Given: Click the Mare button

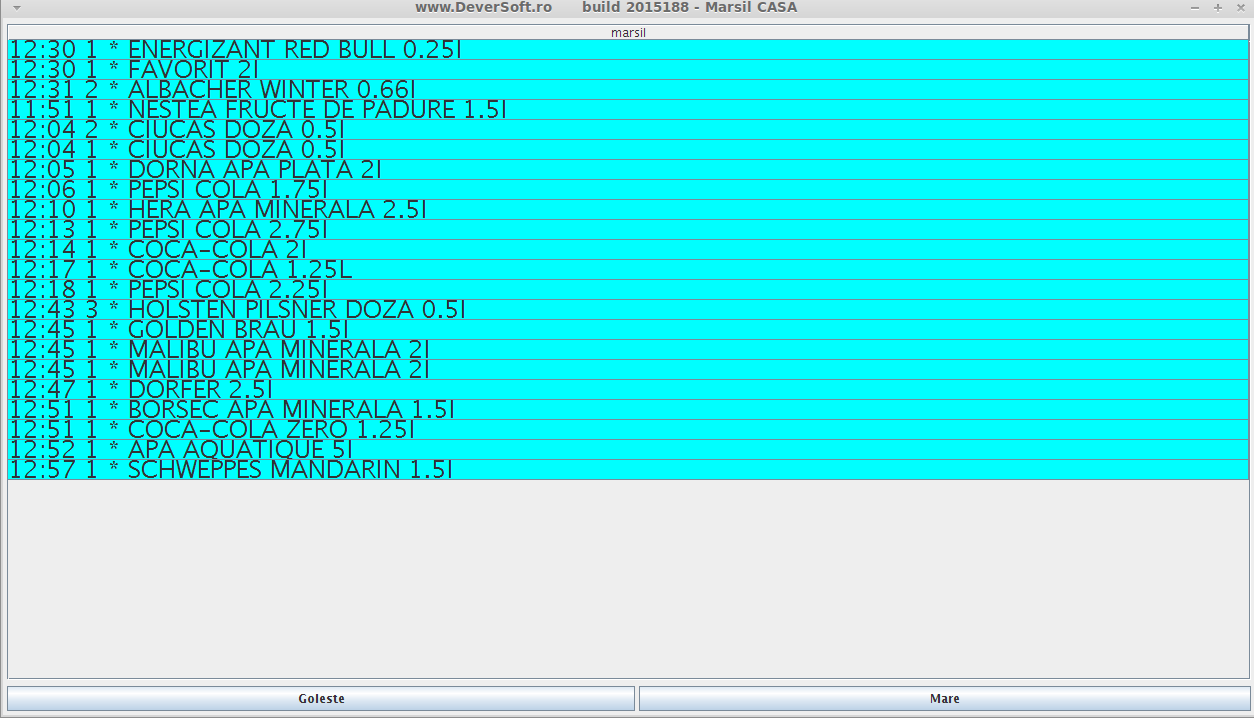Looking at the screenshot, I should (944, 698).
